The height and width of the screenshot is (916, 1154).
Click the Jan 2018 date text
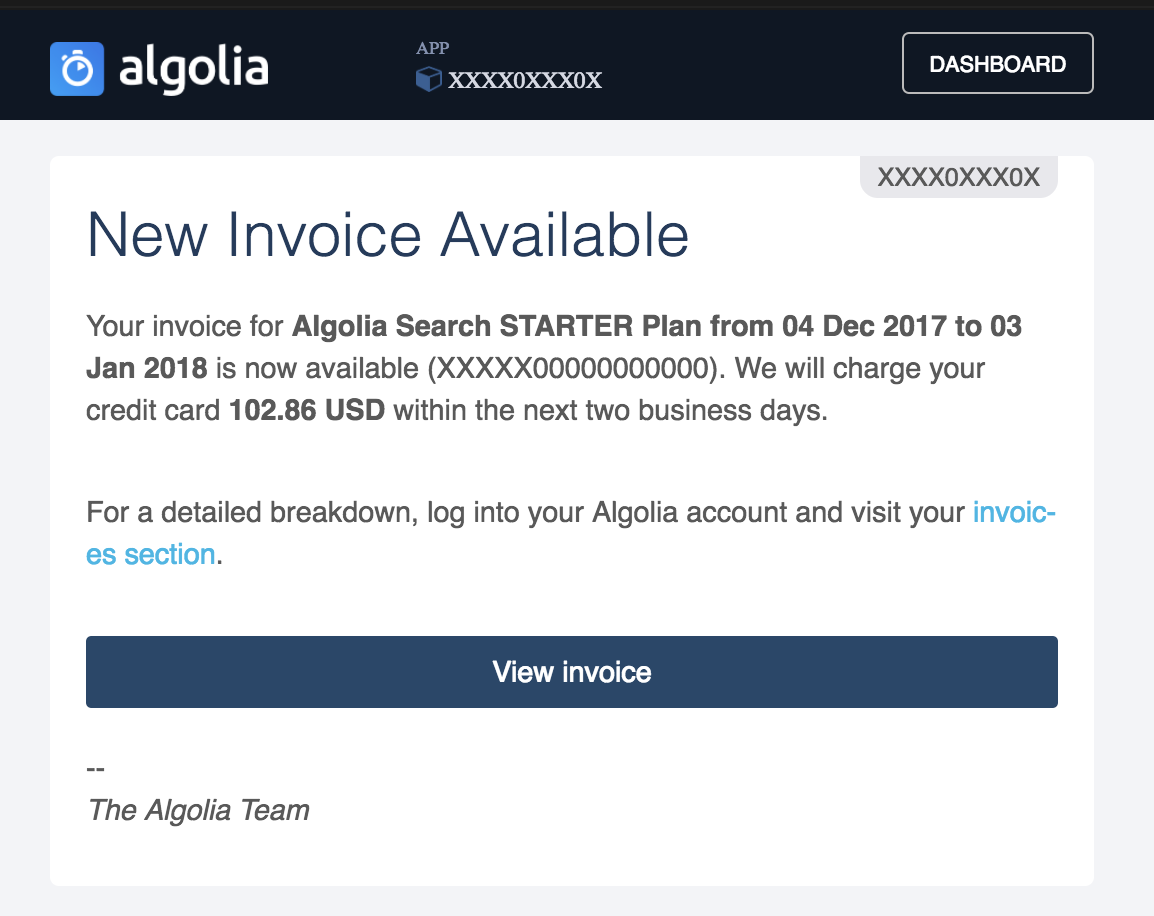[146, 368]
